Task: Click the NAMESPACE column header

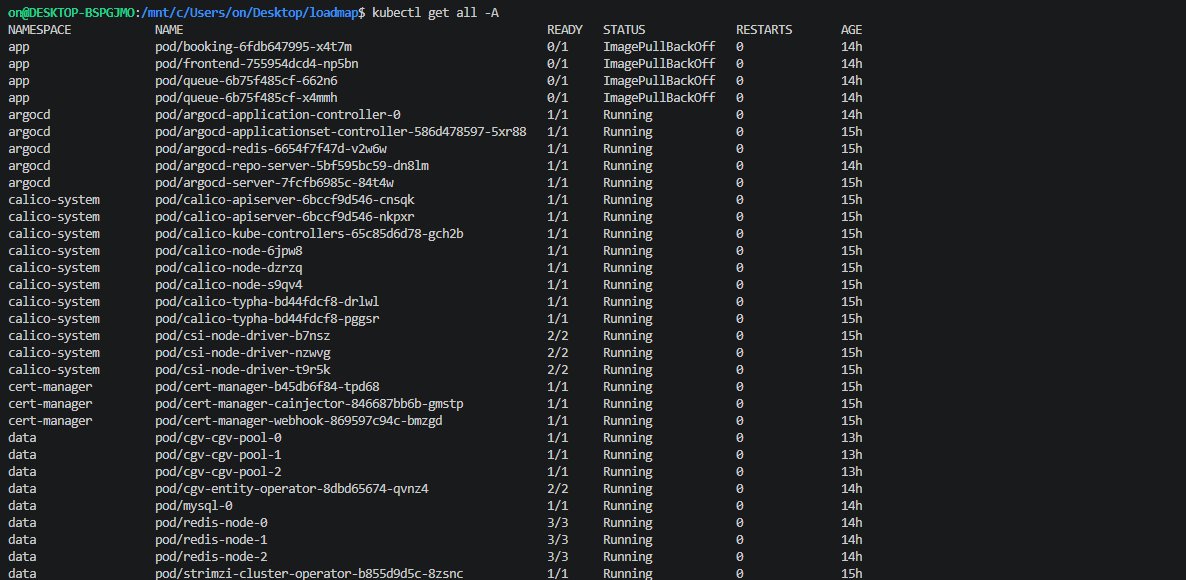Action: 39,30
